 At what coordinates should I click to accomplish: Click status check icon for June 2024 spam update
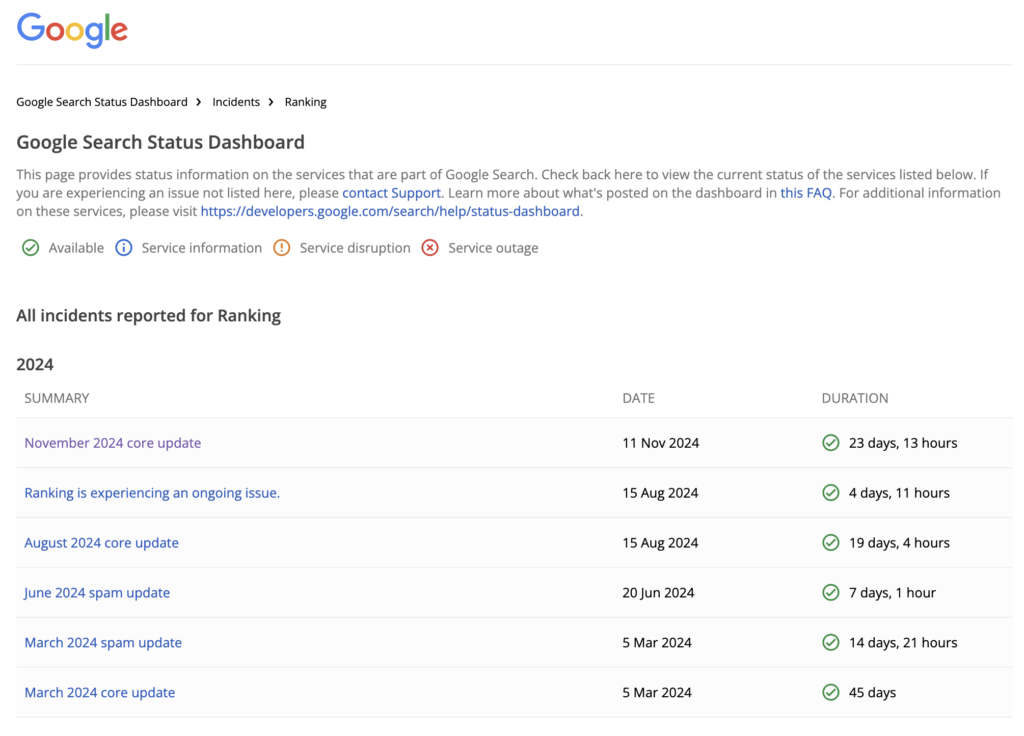[x=831, y=593]
